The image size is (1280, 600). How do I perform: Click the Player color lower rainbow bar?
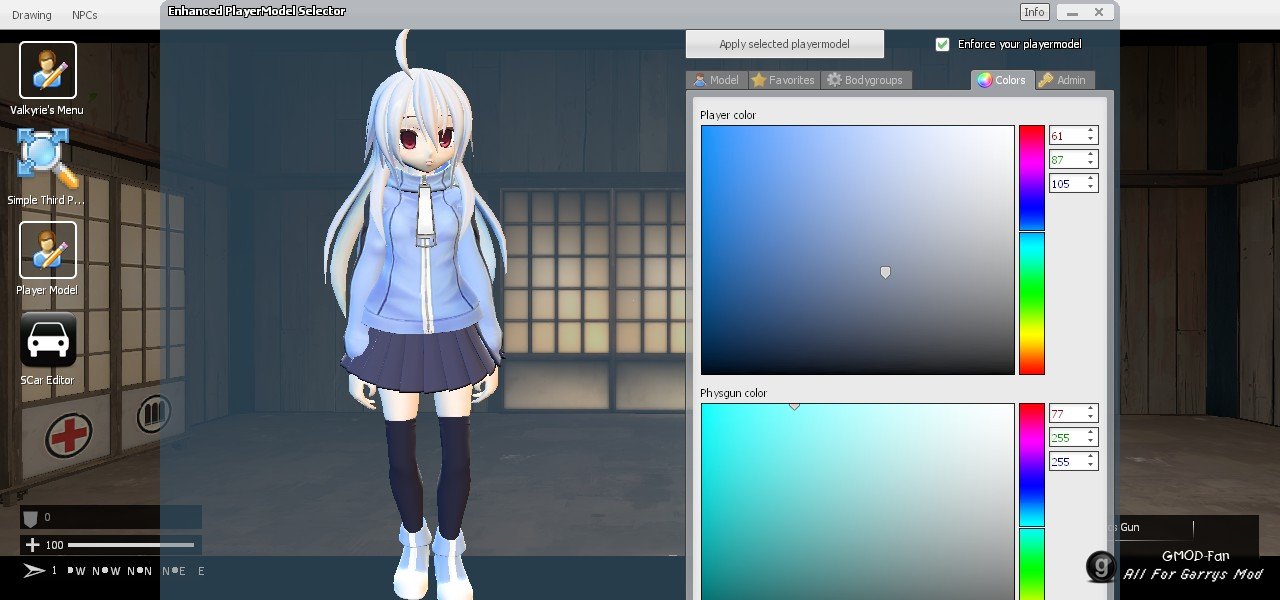tap(1032, 304)
